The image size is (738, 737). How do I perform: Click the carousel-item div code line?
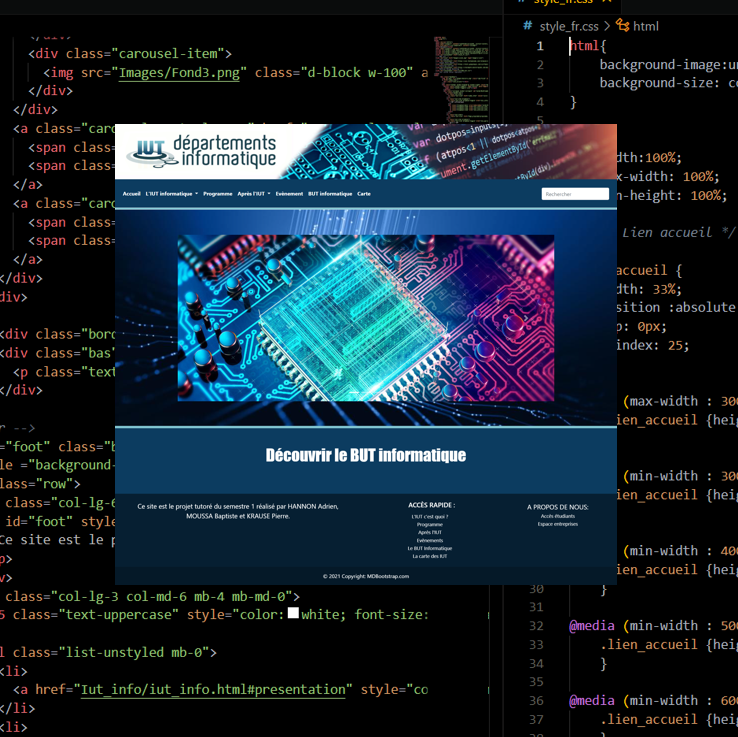[130, 54]
